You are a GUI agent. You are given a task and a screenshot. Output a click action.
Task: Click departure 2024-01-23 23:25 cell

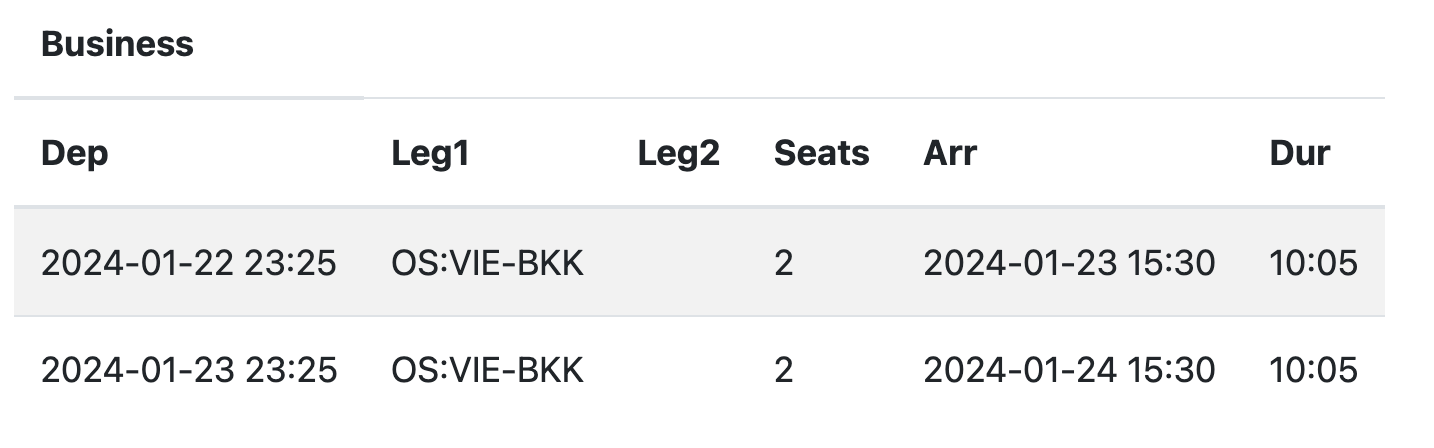(x=189, y=371)
